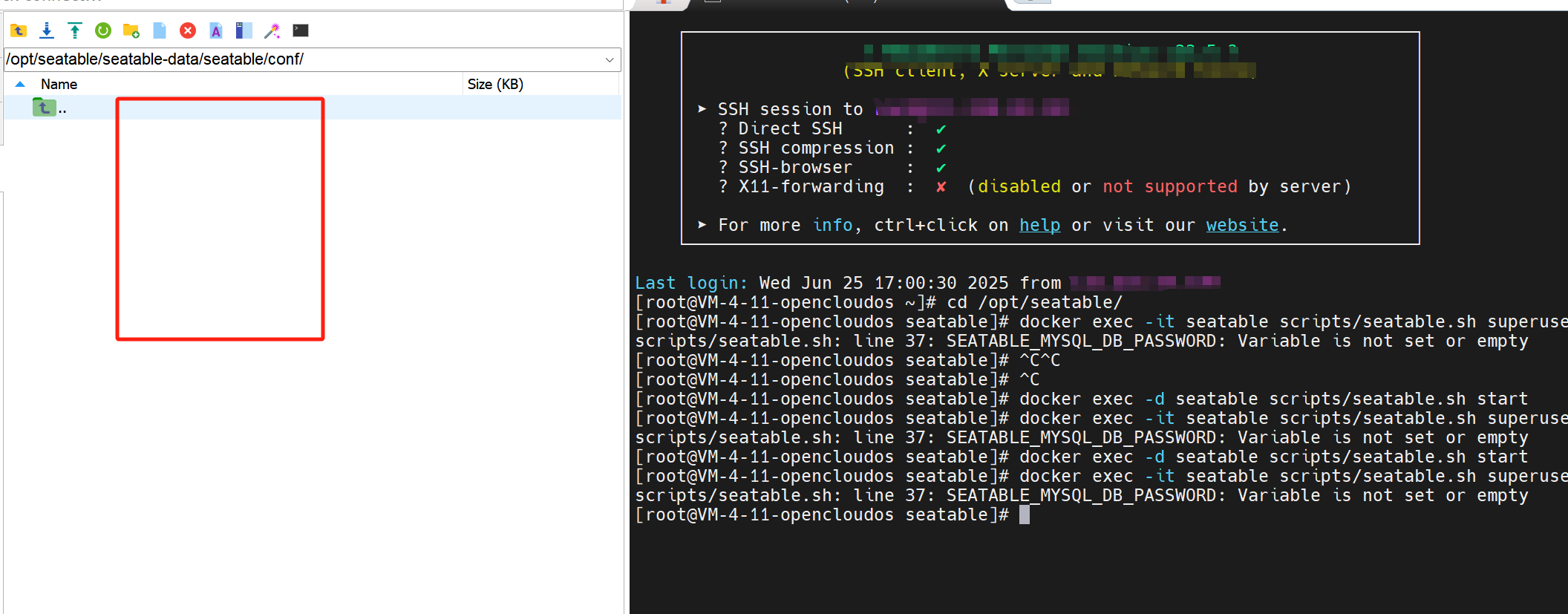
Task: Toggle the side panel layout icon
Action: pos(244,30)
